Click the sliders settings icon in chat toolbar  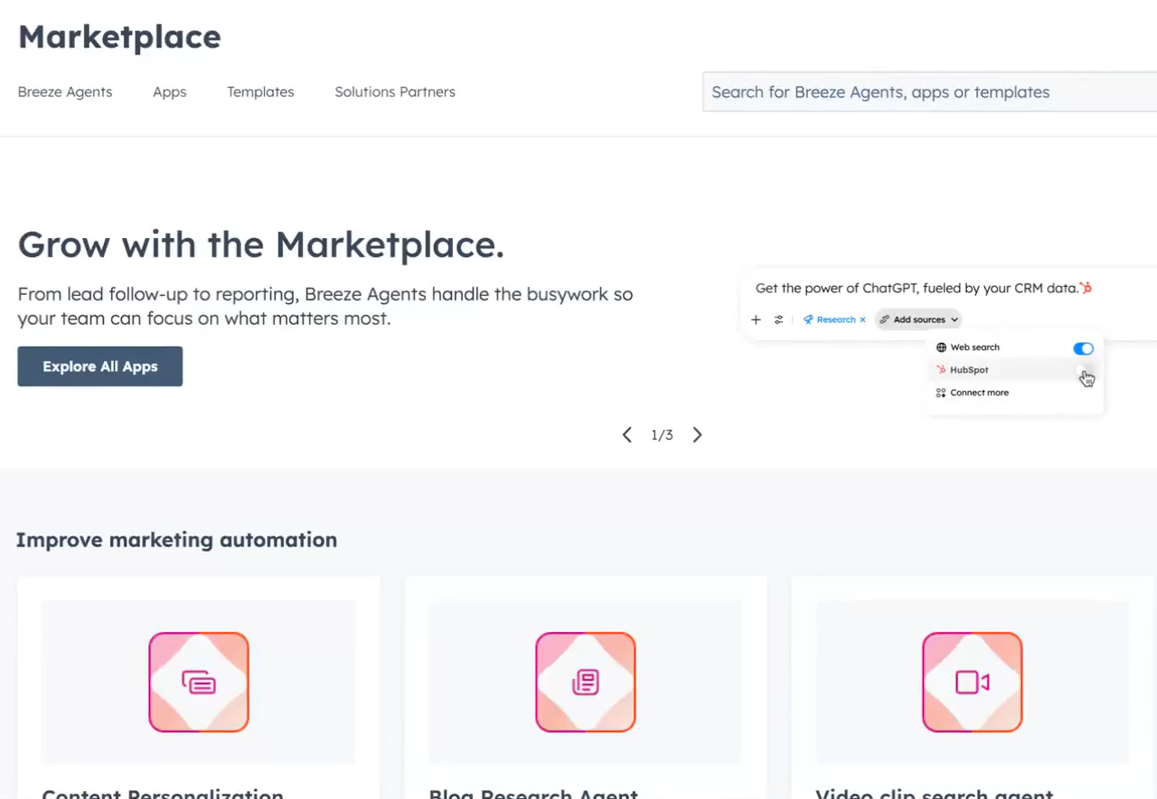click(x=778, y=319)
